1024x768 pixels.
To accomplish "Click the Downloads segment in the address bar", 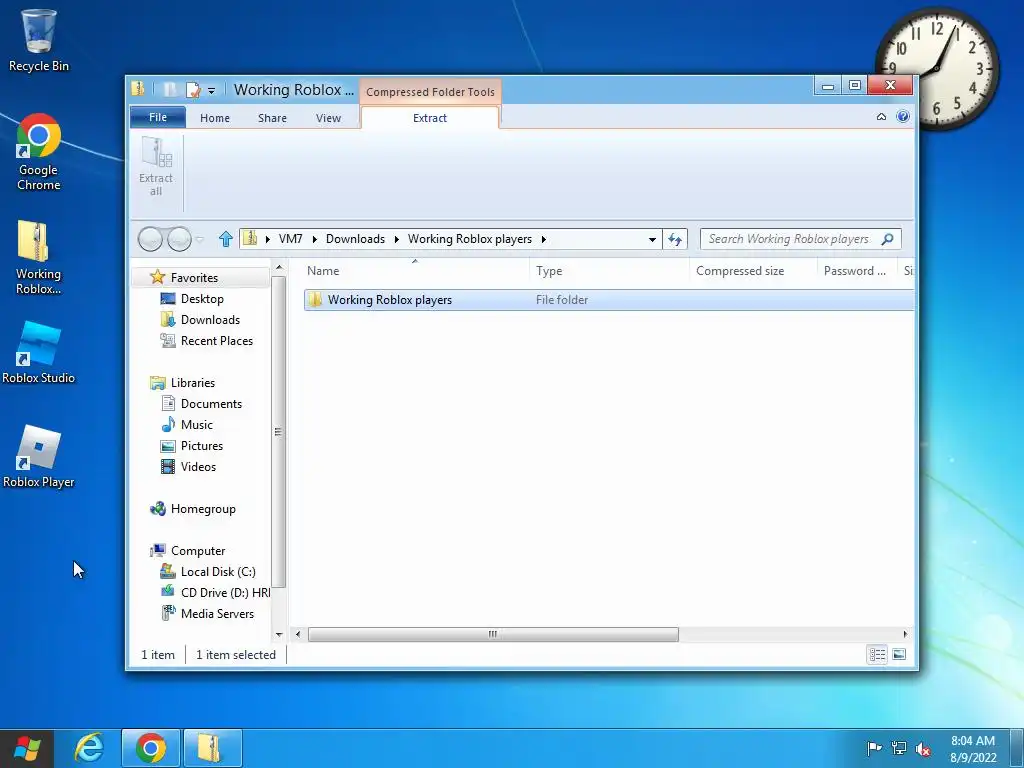I will 355,239.
